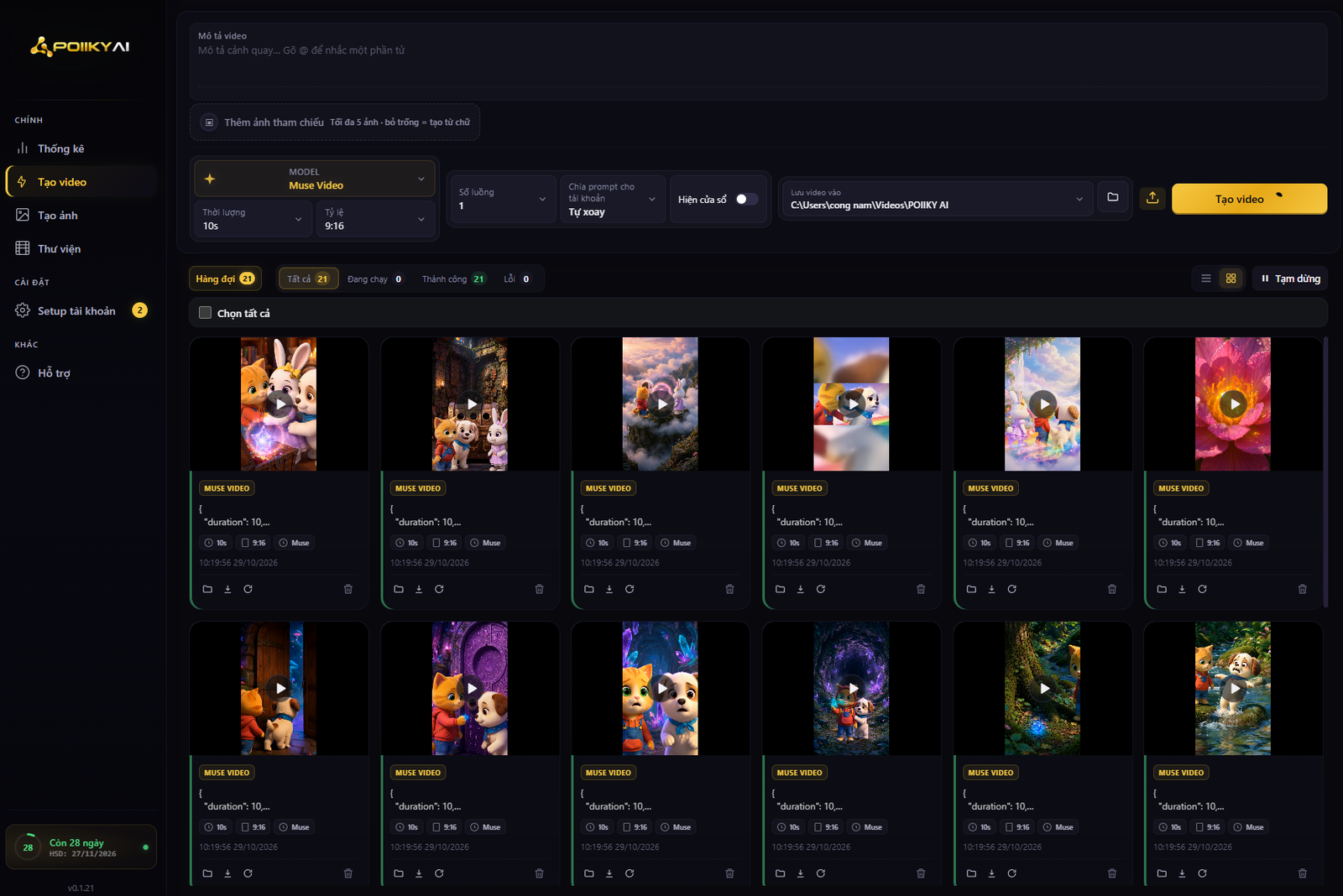
Task: Click the Hàng đợi 21 button
Action: [225, 279]
